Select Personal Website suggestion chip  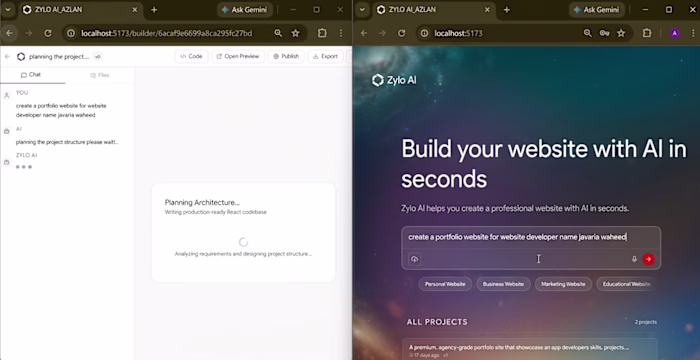445,284
